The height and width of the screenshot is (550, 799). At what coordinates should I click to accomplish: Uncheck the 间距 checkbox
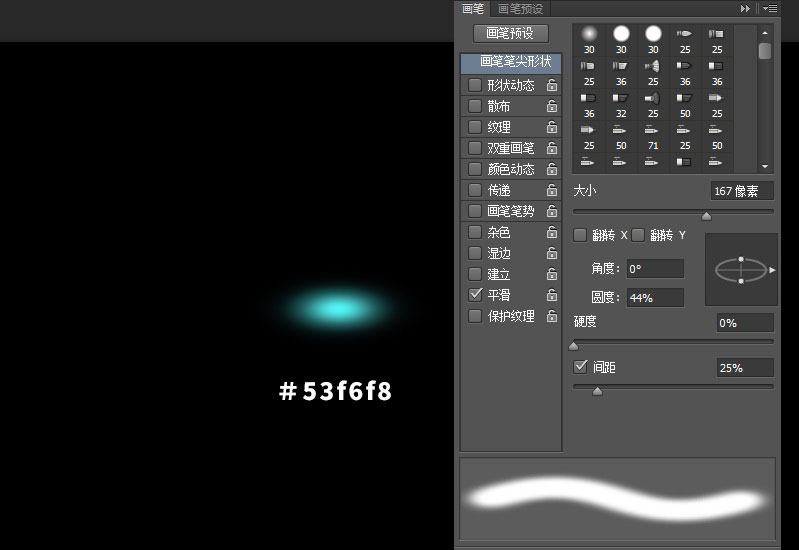tap(580, 366)
